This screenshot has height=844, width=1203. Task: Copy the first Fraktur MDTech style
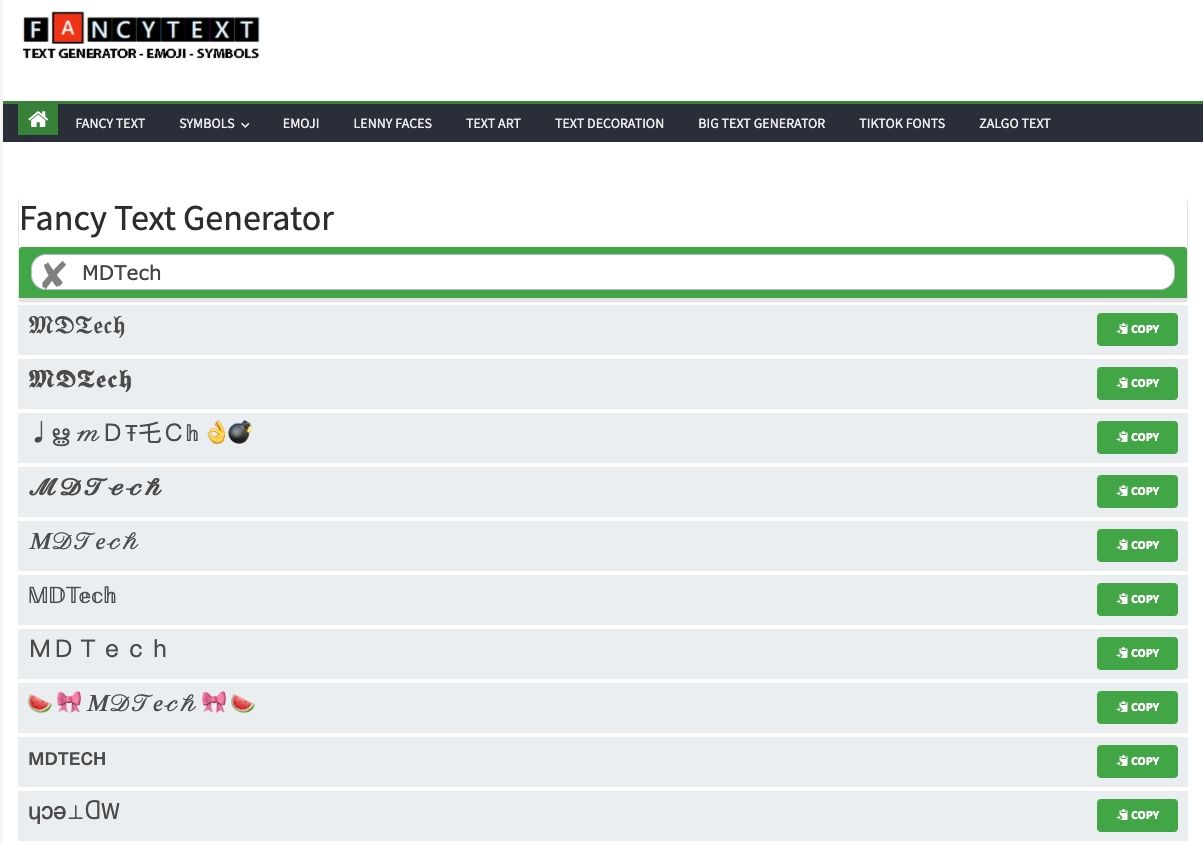pos(1136,329)
